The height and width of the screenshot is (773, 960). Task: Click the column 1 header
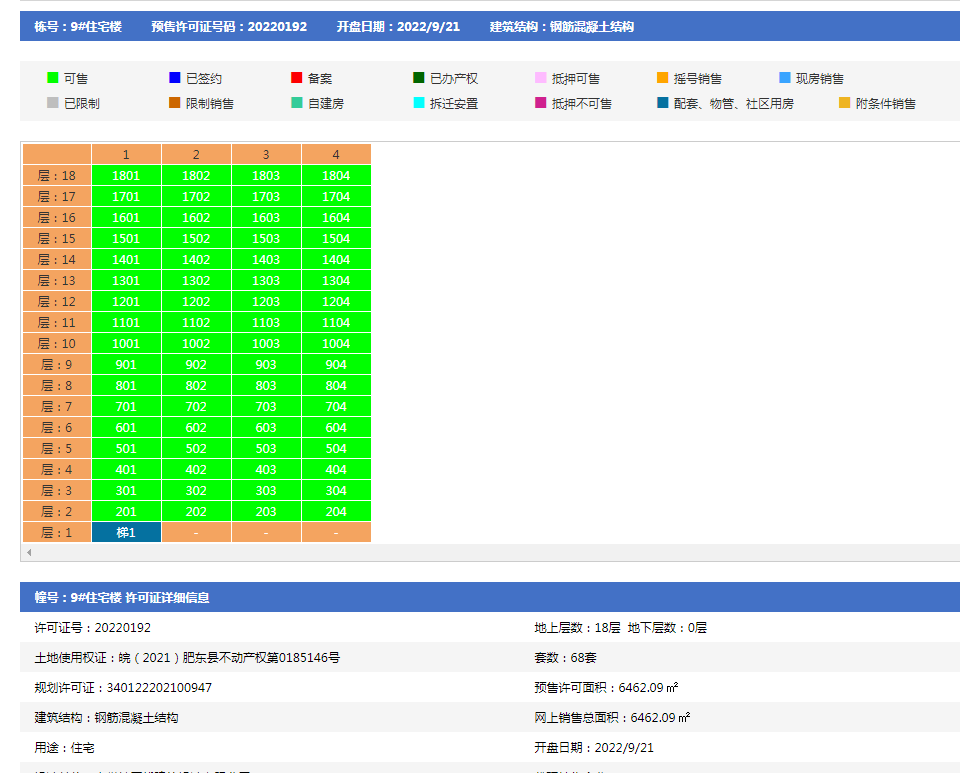click(x=126, y=154)
